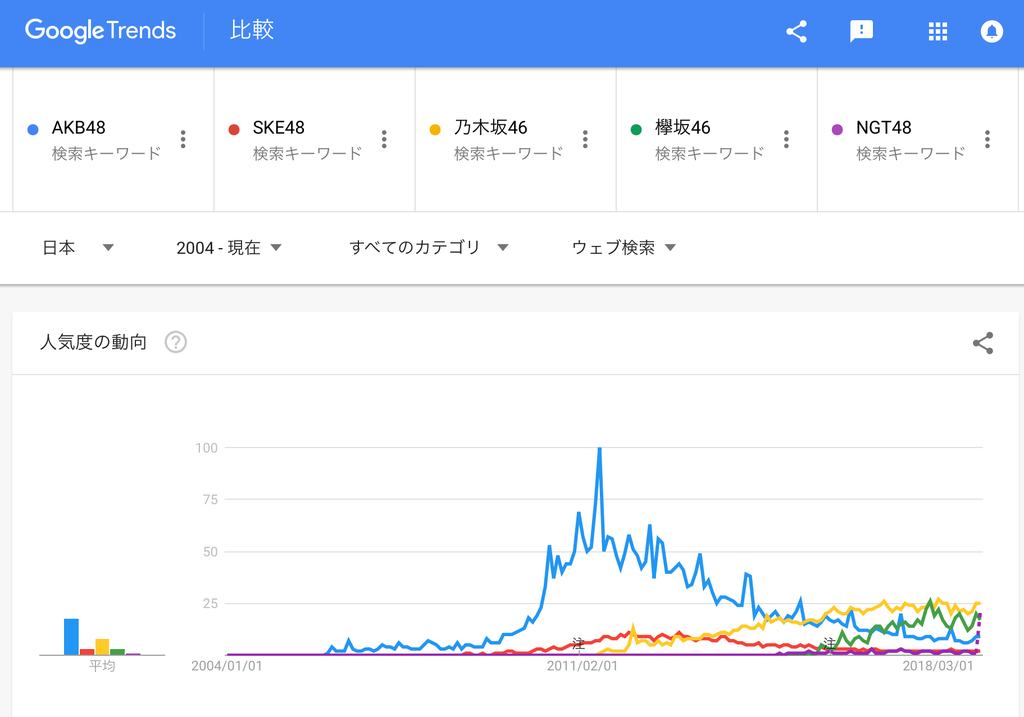
Task: Click the yellow 乃木坂46 color dot
Action: 435,129
